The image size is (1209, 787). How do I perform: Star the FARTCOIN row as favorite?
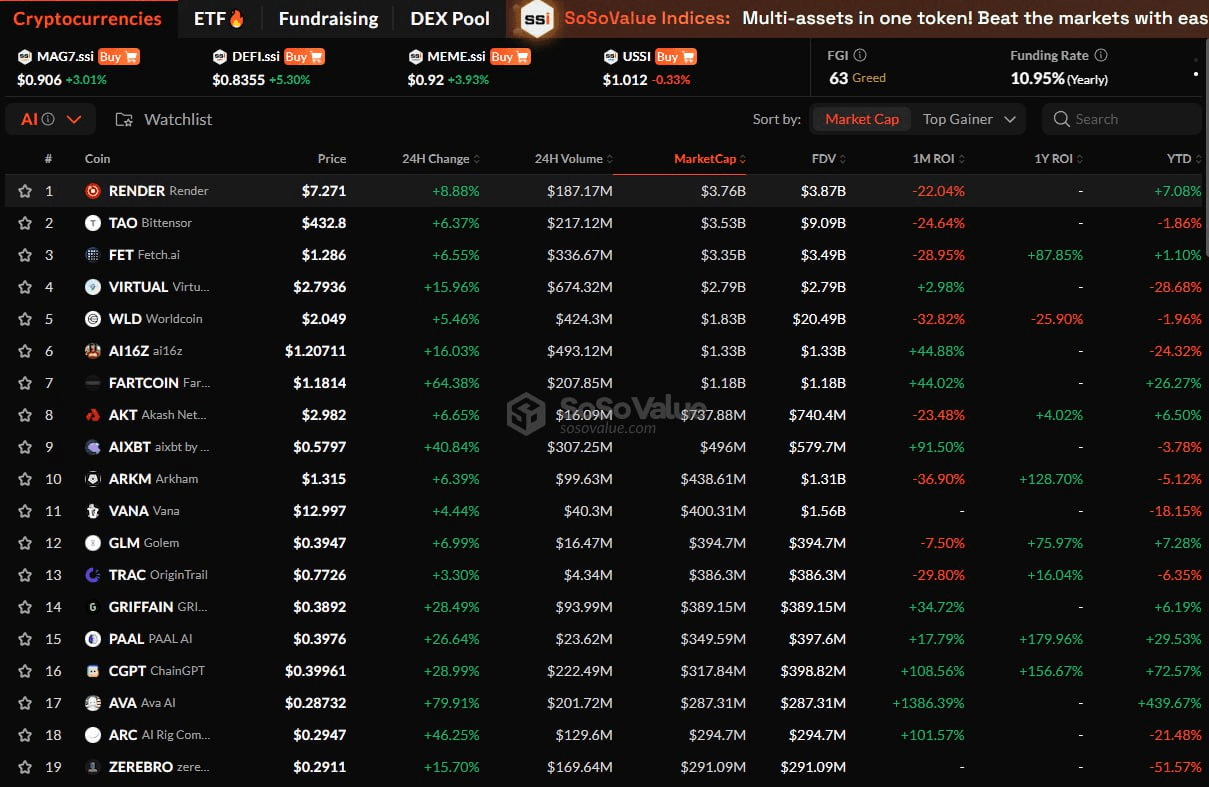coord(25,383)
